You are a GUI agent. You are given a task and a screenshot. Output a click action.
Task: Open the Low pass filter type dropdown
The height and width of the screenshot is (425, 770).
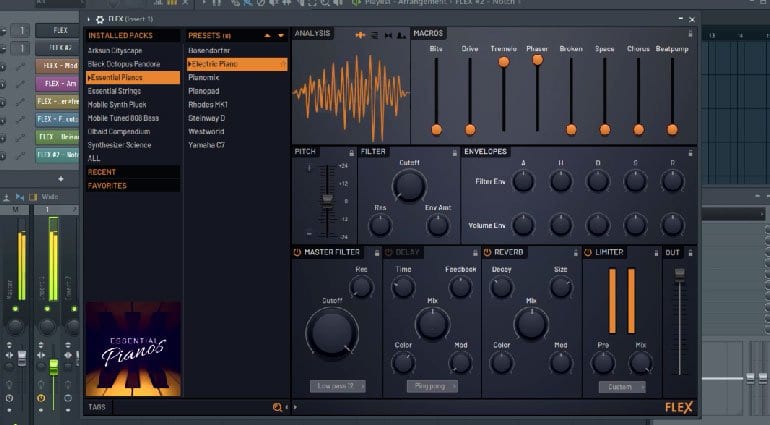[x=337, y=386]
